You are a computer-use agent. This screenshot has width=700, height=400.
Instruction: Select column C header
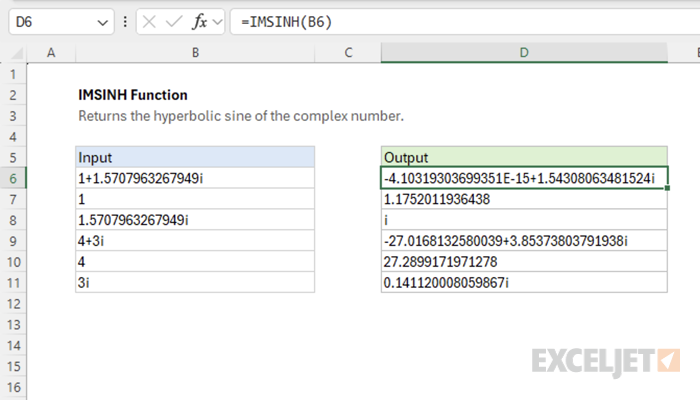tap(348, 53)
